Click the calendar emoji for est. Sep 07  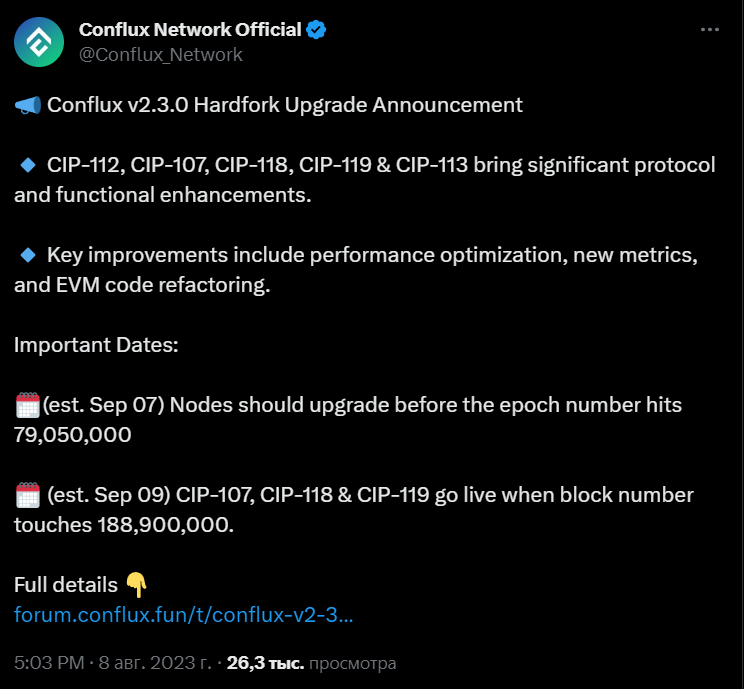(27, 405)
